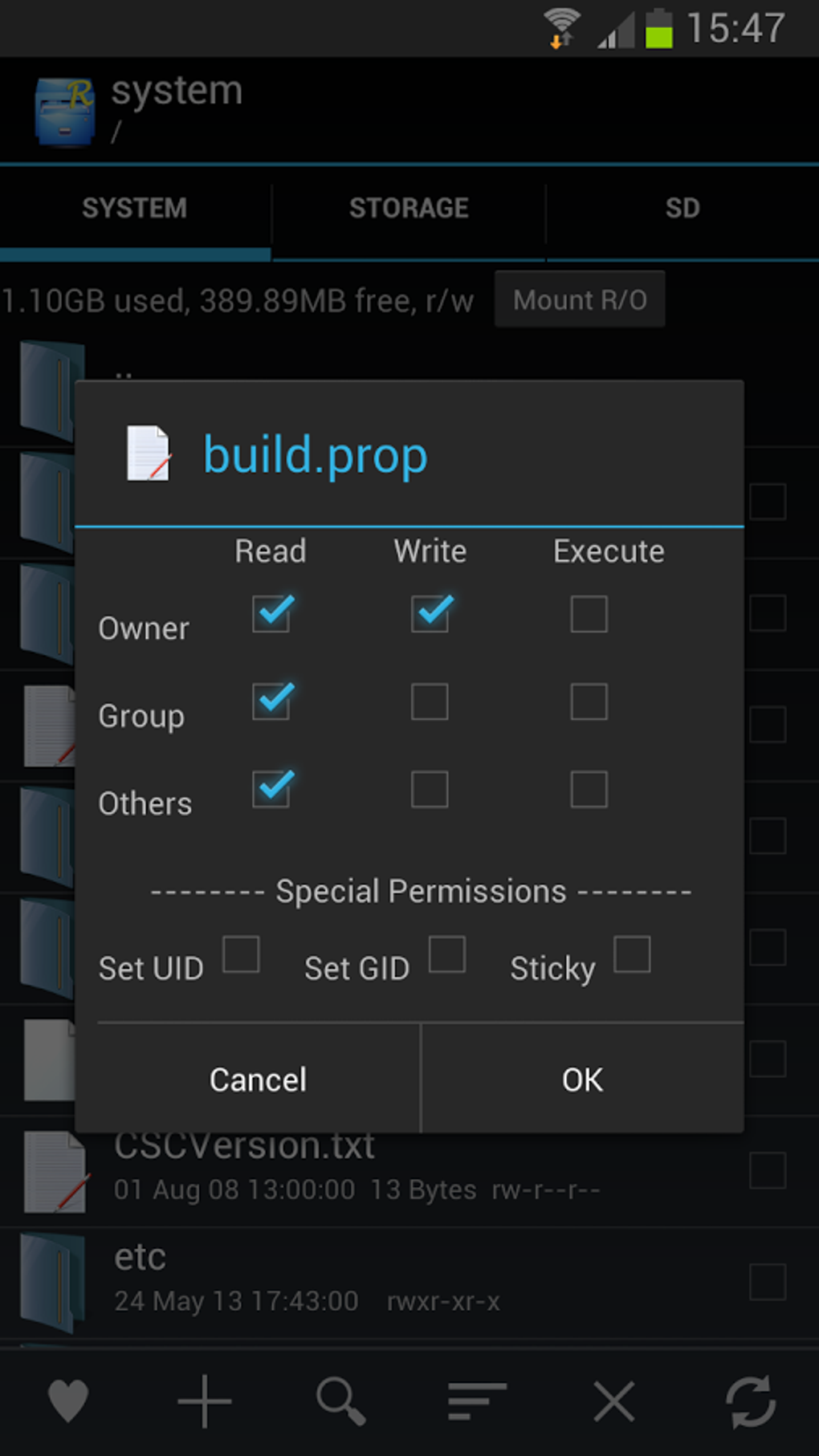
Task: Tap the favorites heart icon
Action: click(x=68, y=1401)
